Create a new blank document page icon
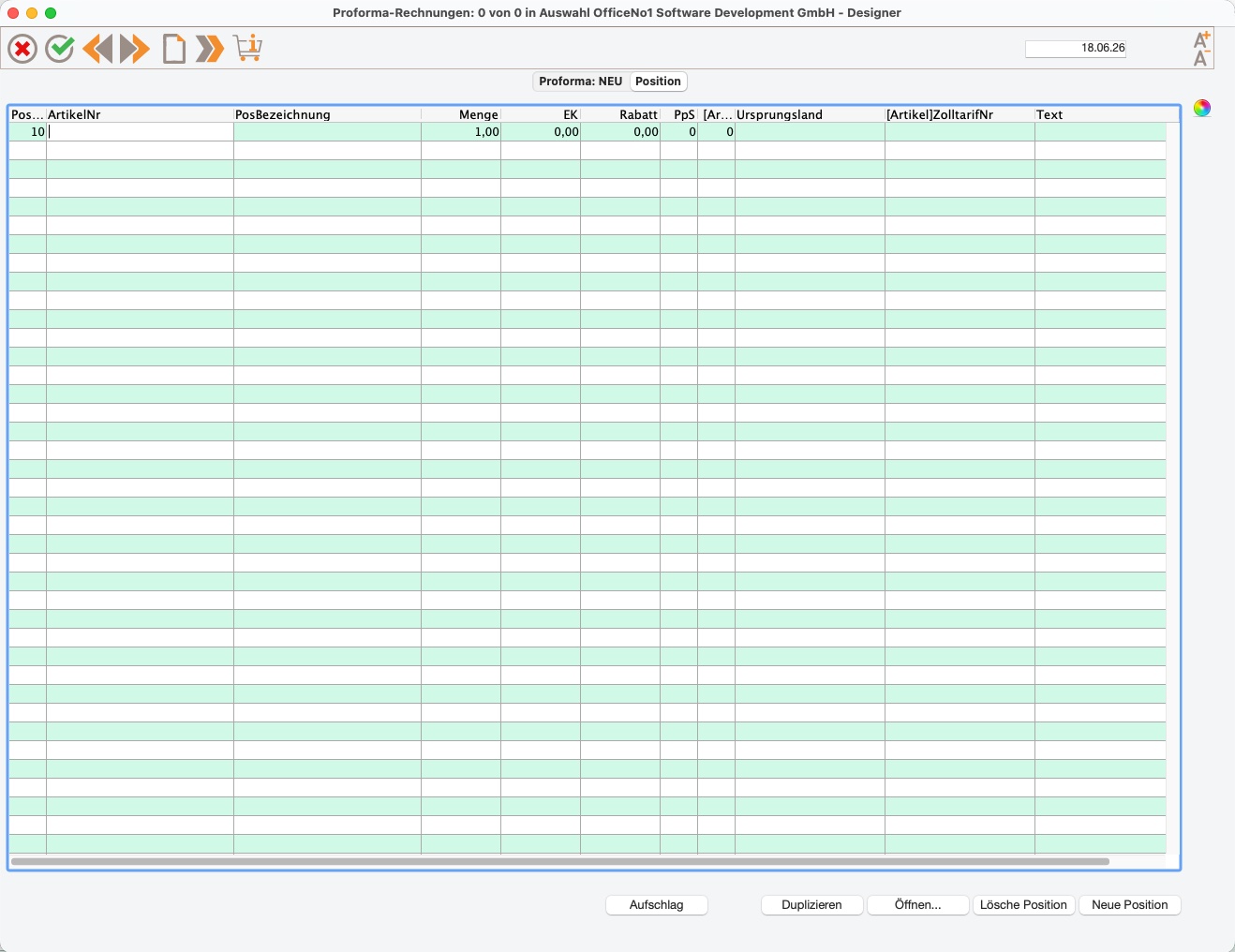The image size is (1235, 952). pyautogui.click(x=173, y=49)
